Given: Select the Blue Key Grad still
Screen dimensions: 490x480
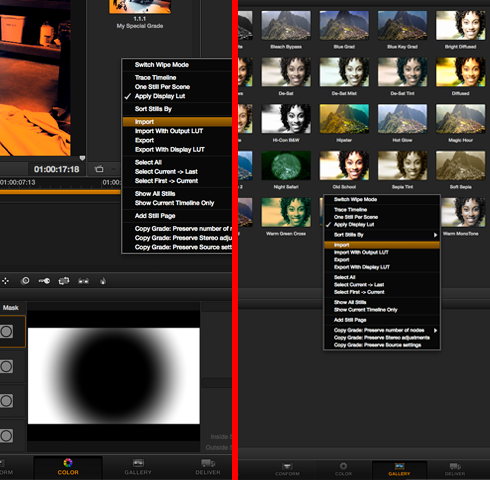Looking at the screenshot, I should (x=402, y=25).
